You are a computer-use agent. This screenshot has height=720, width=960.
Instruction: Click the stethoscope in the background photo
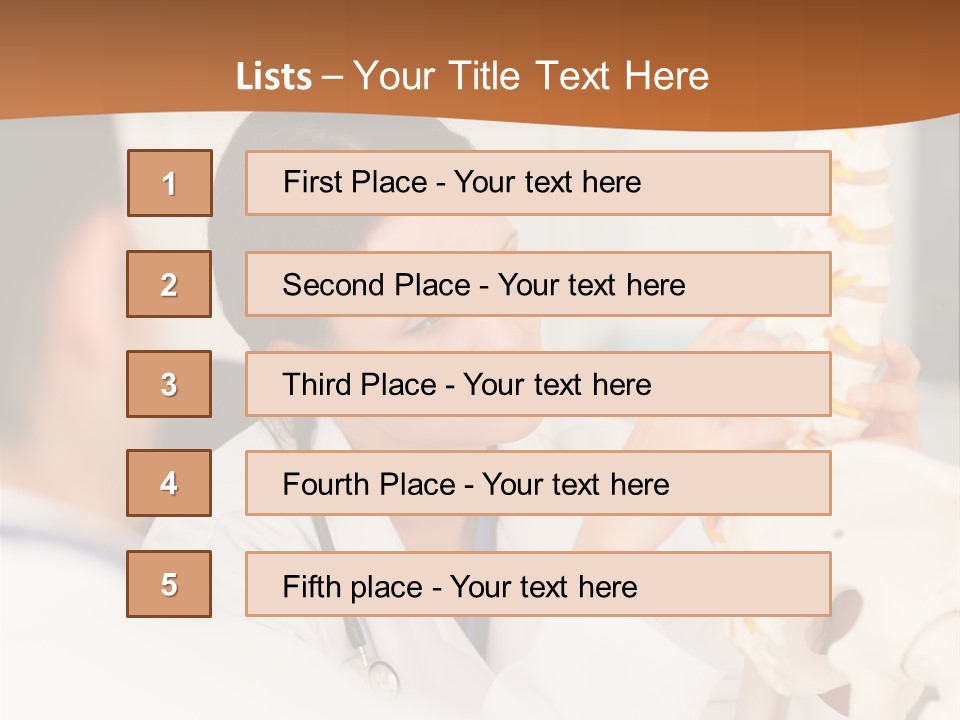[372, 660]
